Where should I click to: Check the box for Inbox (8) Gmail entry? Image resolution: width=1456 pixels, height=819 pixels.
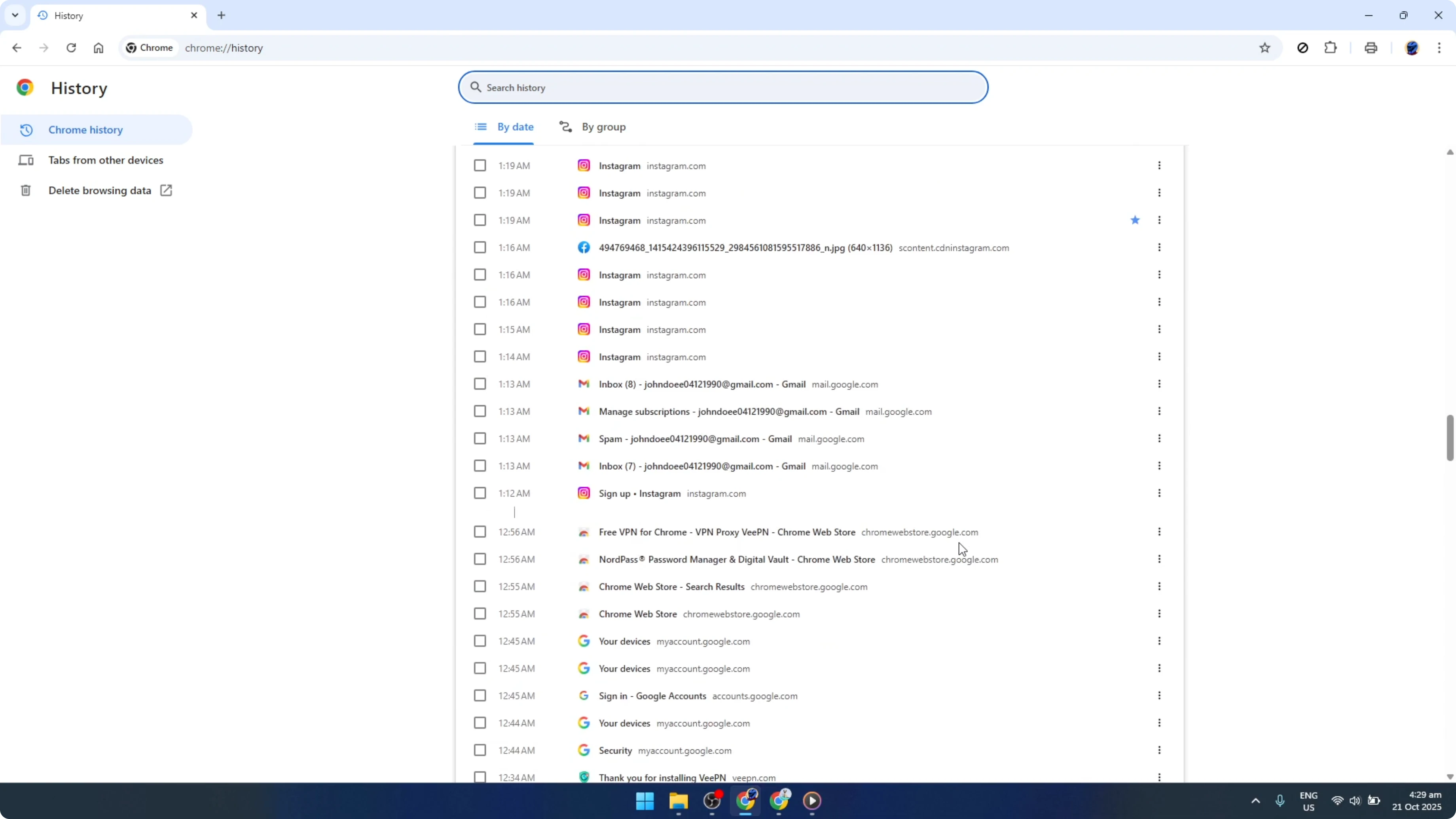tap(480, 384)
